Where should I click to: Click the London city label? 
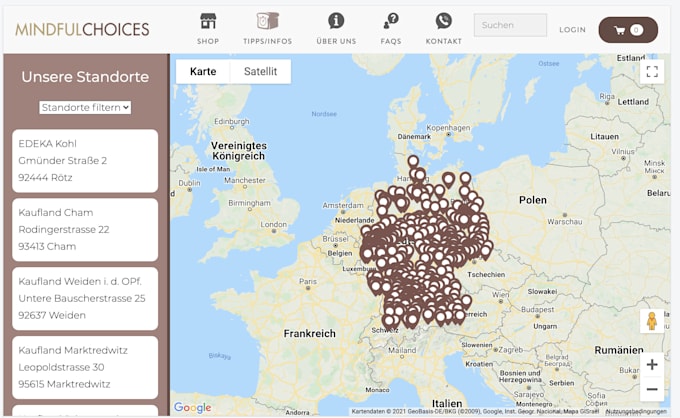tap(273, 224)
